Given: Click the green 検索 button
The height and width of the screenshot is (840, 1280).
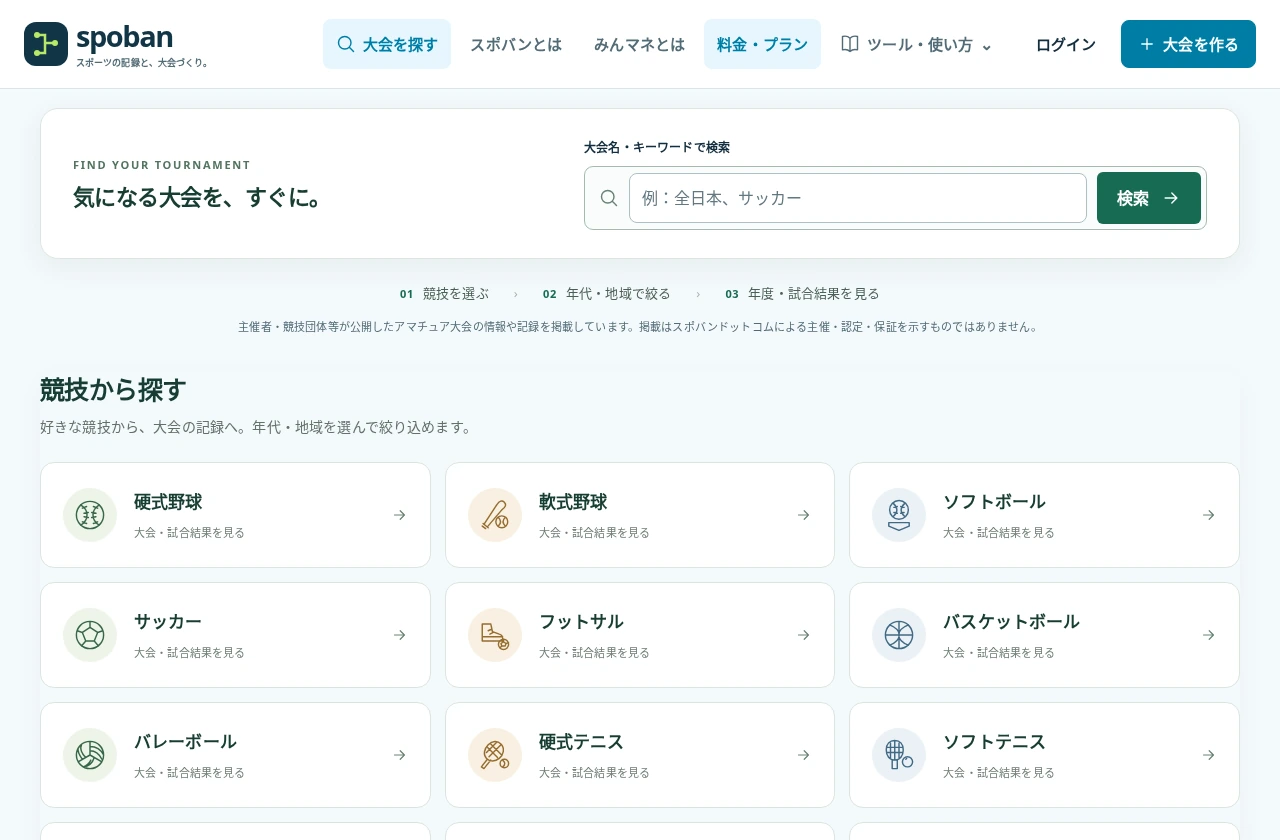Looking at the screenshot, I should click(x=1149, y=198).
